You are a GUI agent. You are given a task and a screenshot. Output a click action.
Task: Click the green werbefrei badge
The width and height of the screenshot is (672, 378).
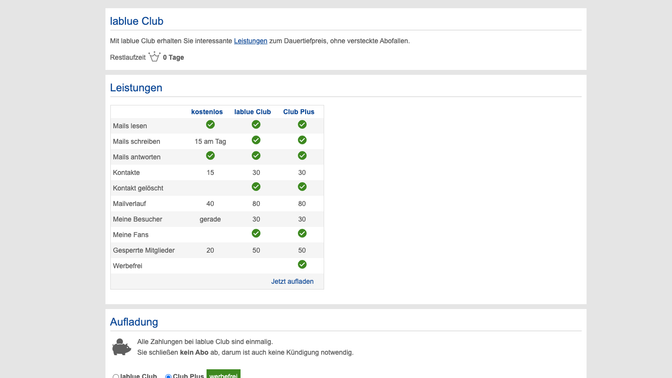(223, 374)
